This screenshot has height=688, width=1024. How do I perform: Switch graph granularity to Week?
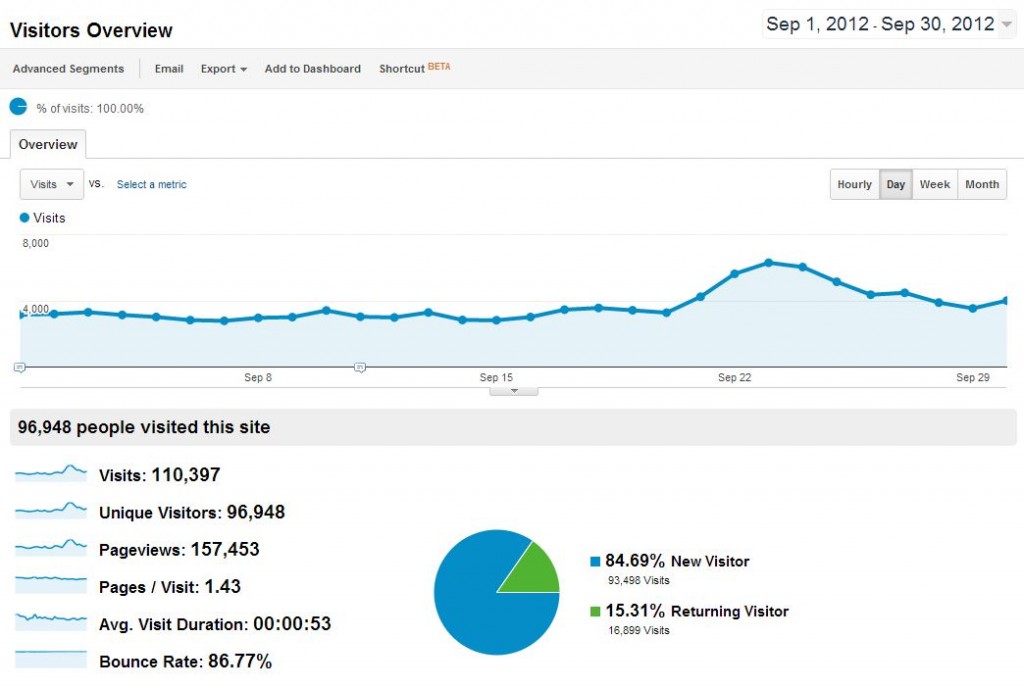click(934, 184)
